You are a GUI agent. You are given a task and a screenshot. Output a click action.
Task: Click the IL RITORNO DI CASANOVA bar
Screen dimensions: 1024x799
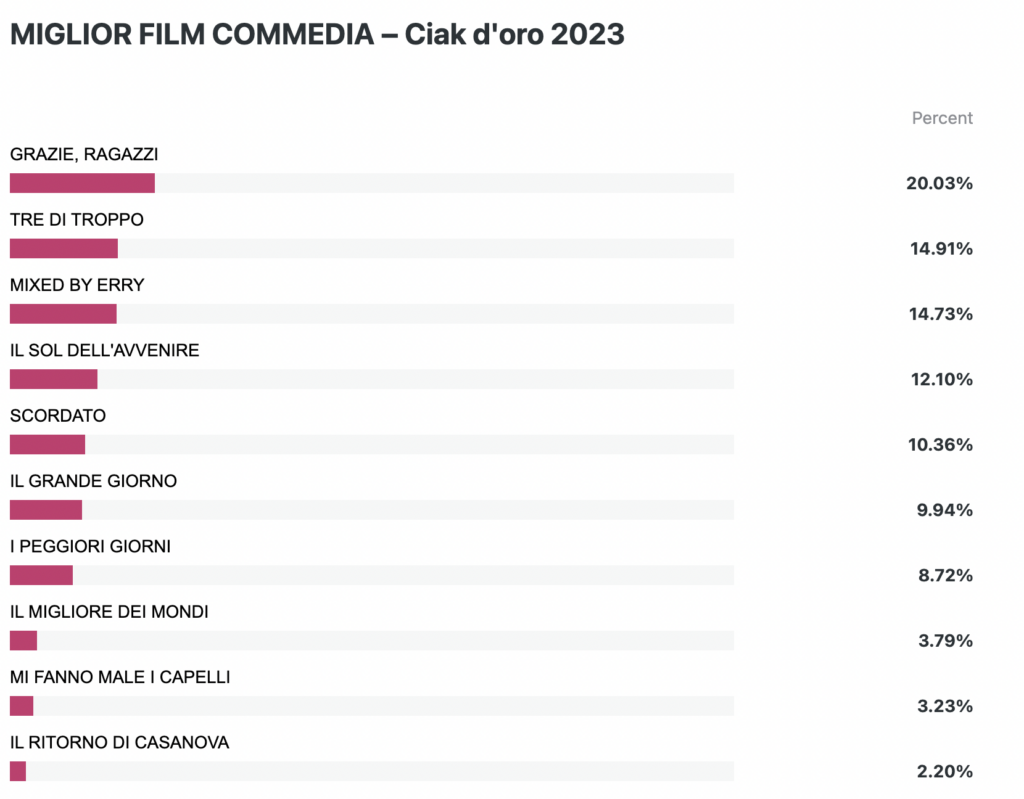[372, 771]
